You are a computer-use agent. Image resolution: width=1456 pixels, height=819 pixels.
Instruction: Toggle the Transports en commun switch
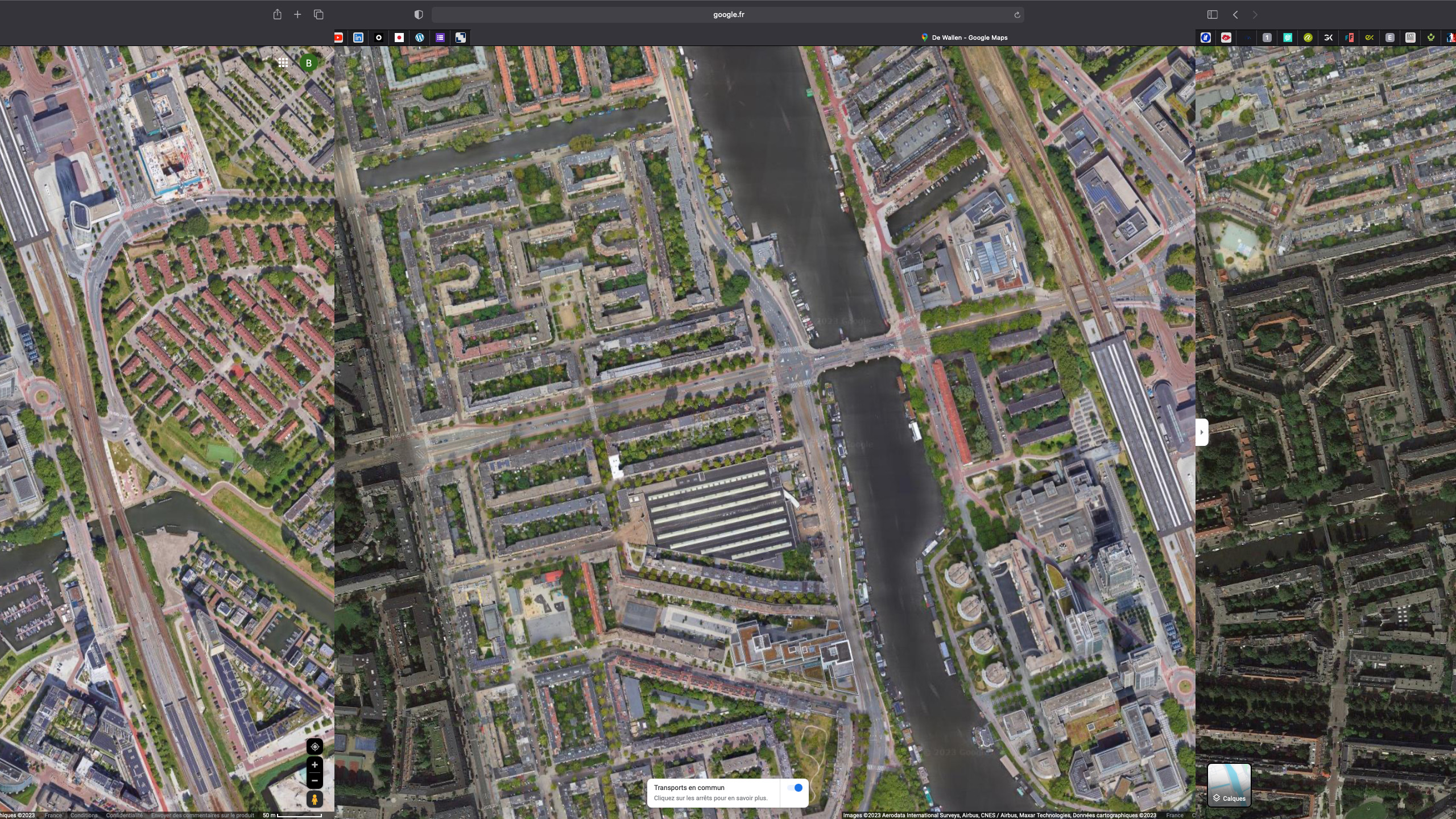(x=795, y=788)
